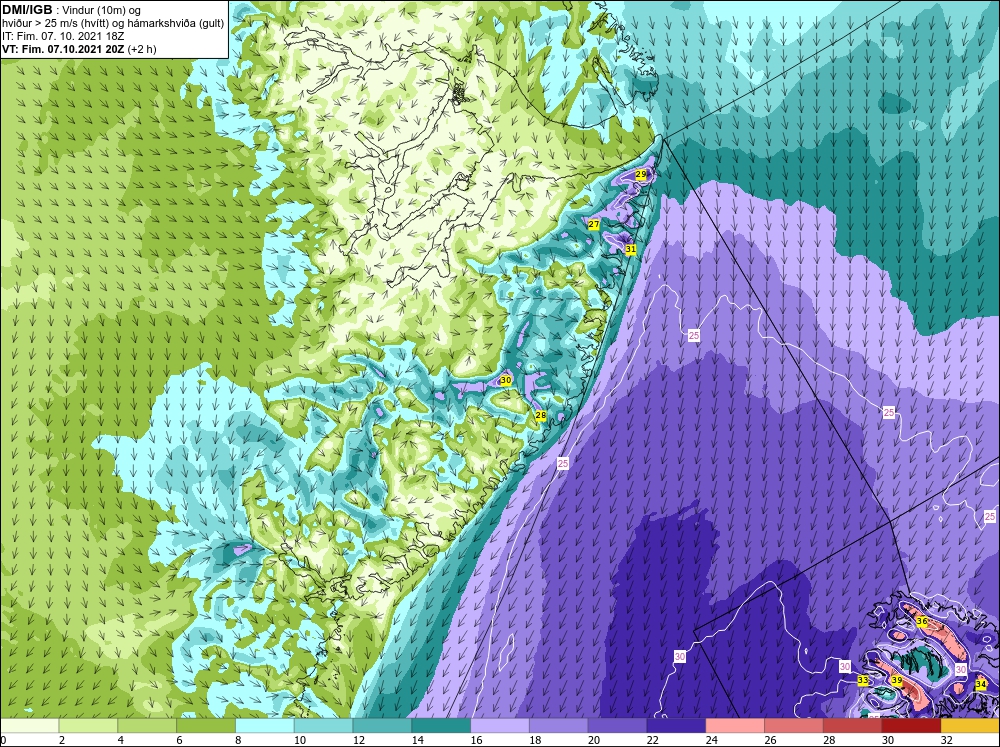The height and width of the screenshot is (747, 1000).
Task: Click the yellow gust label 34
Action: (982, 684)
